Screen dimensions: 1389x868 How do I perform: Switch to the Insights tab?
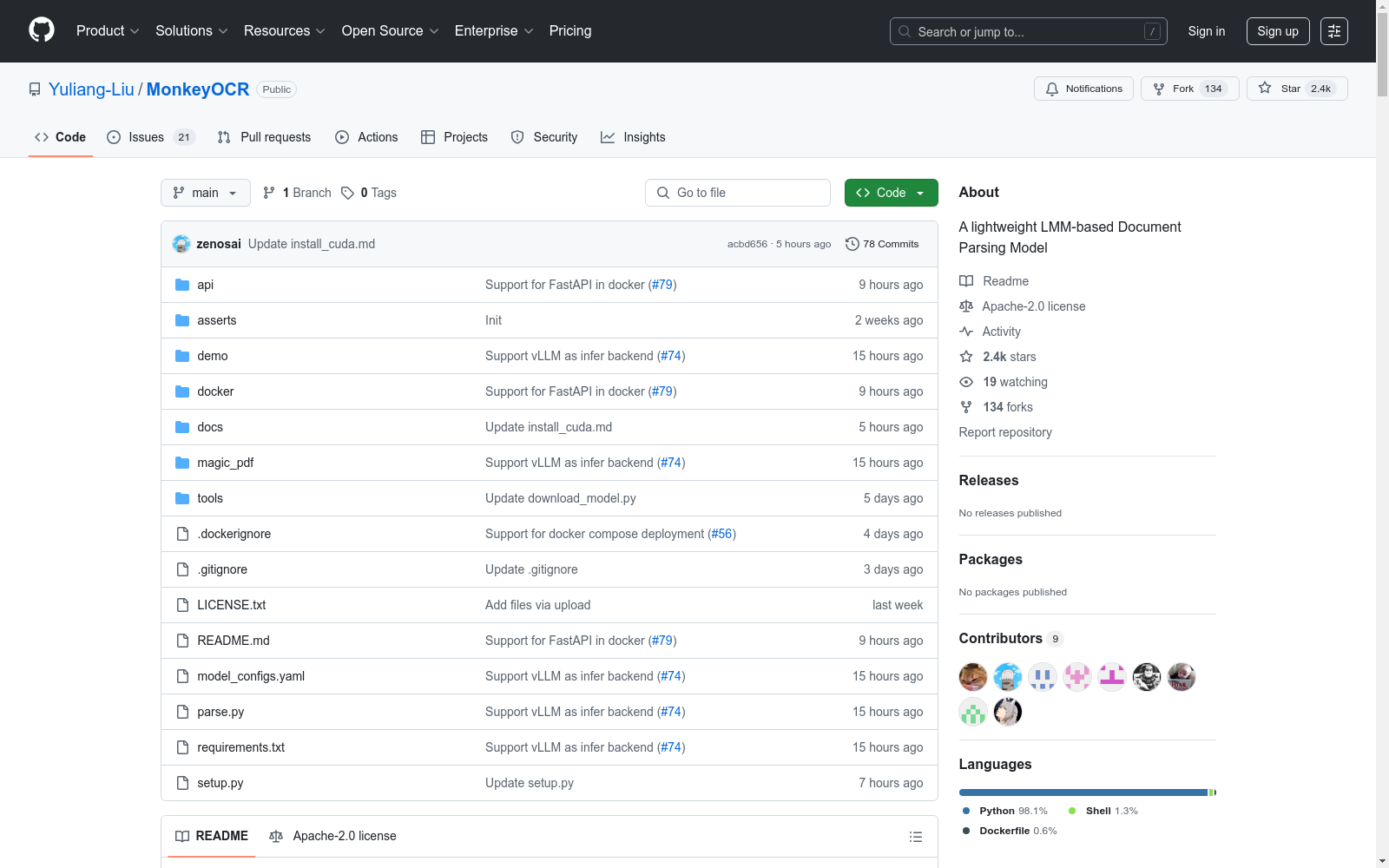[633, 137]
